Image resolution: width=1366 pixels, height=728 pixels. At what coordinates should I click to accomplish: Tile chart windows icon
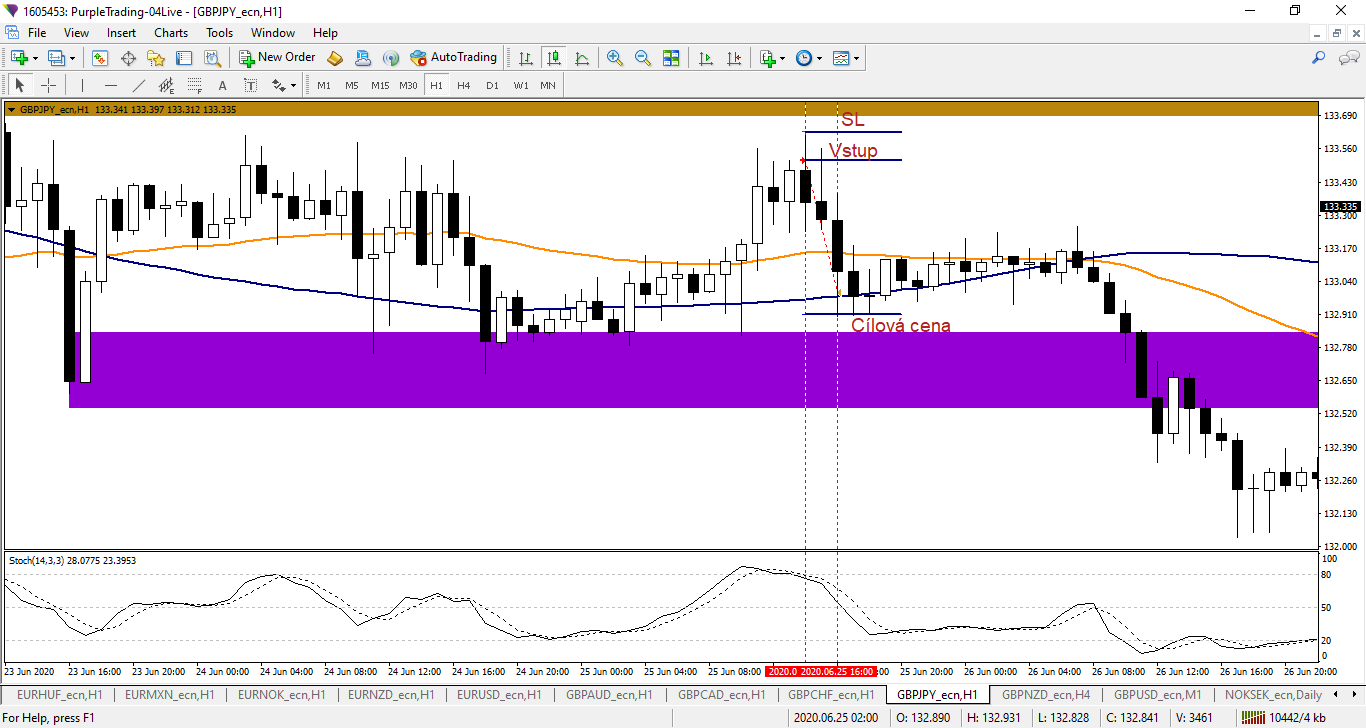point(671,58)
